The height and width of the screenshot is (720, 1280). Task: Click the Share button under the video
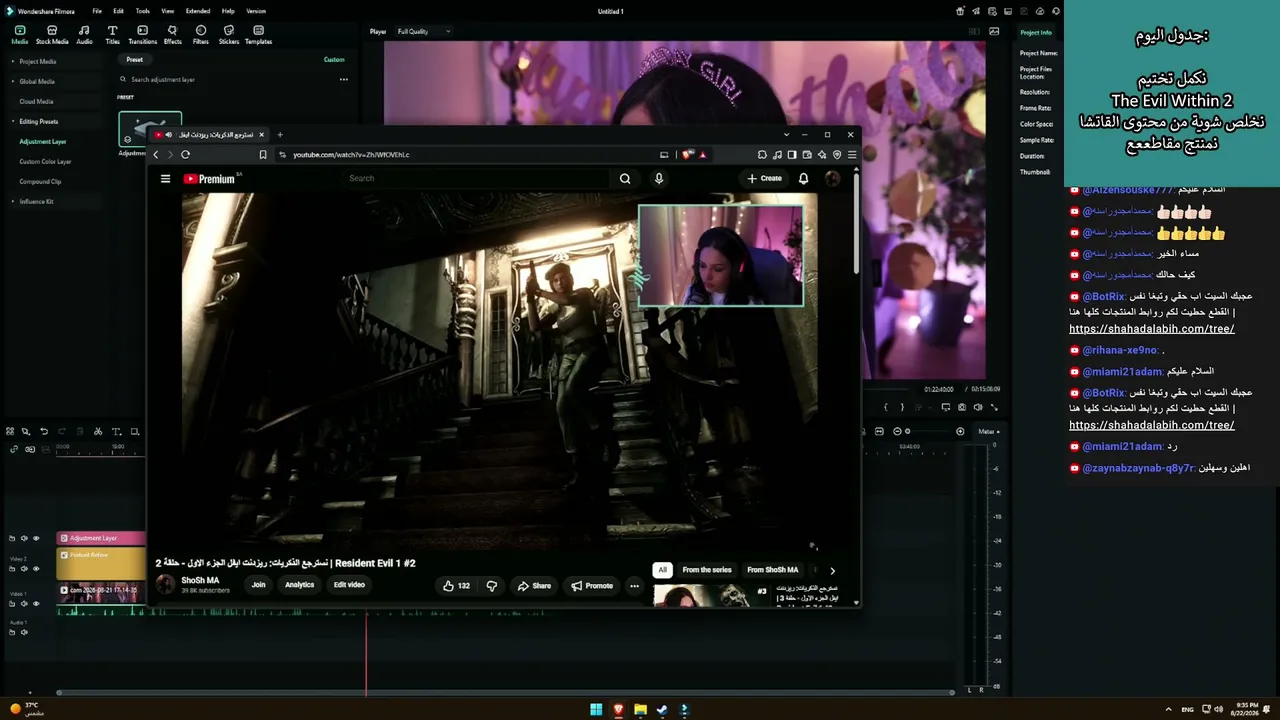(x=534, y=586)
